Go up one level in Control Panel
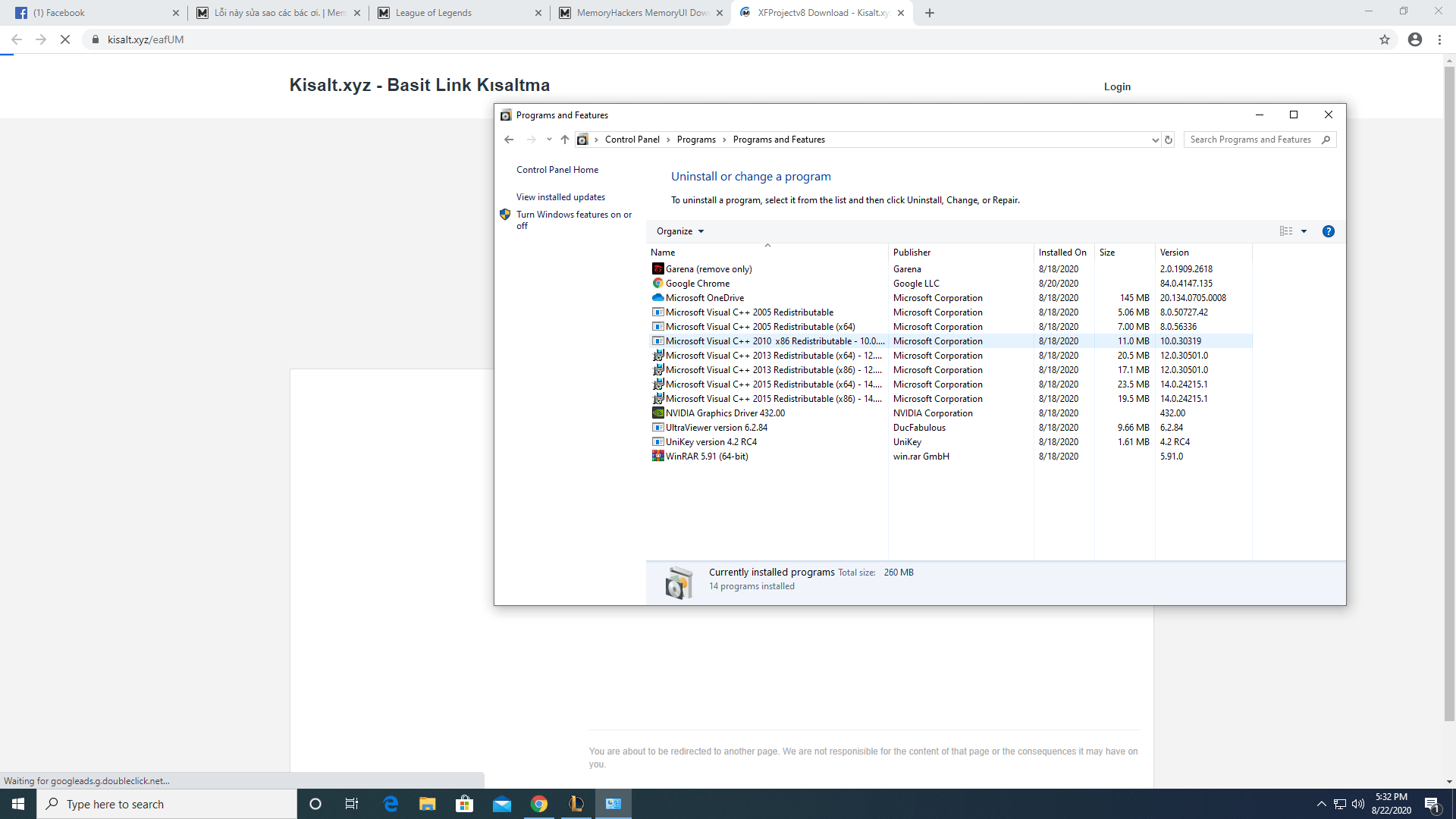Image resolution: width=1456 pixels, height=819 pixels. pos(565,140)
